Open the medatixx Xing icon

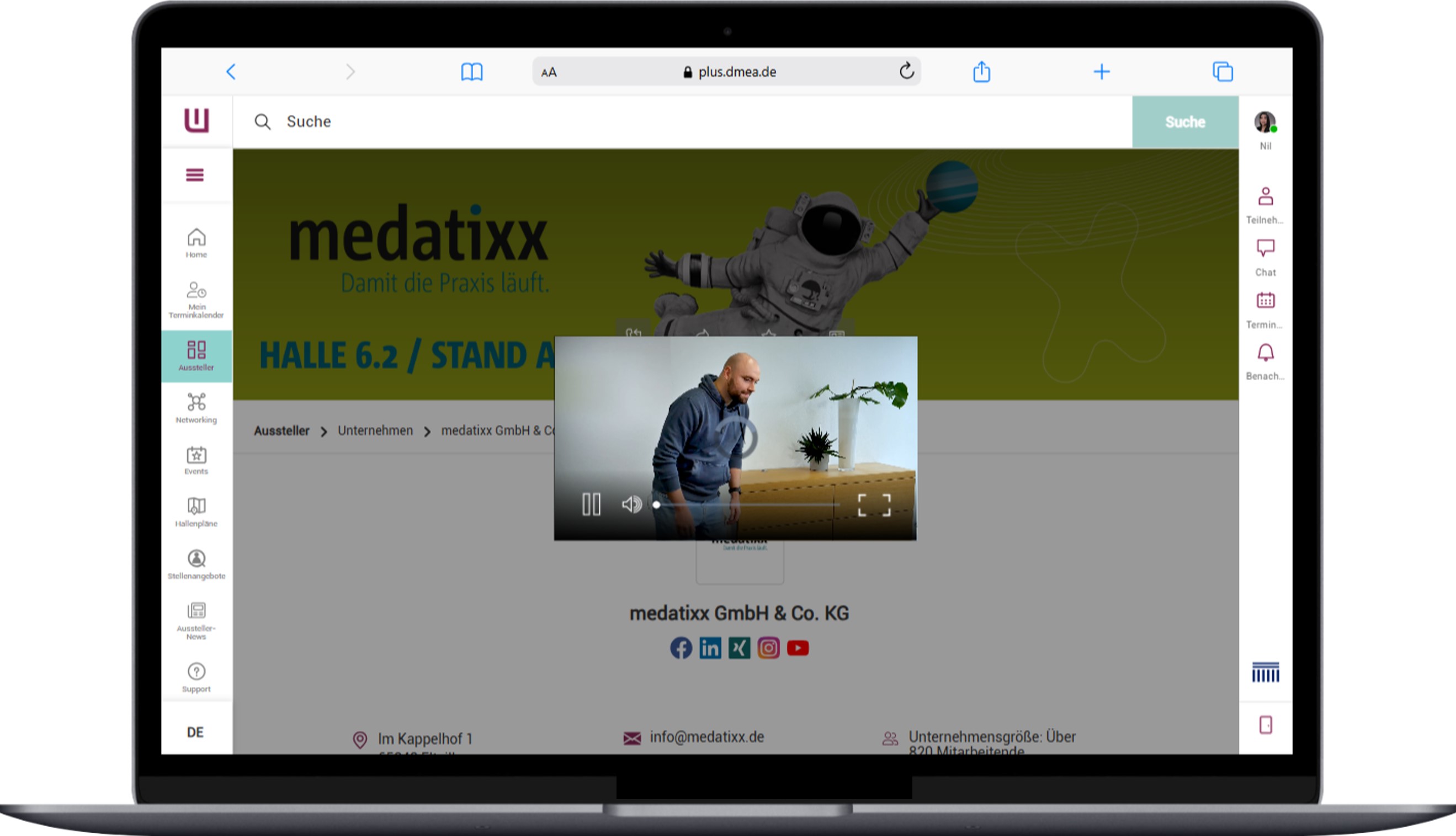tap(740, 648)
